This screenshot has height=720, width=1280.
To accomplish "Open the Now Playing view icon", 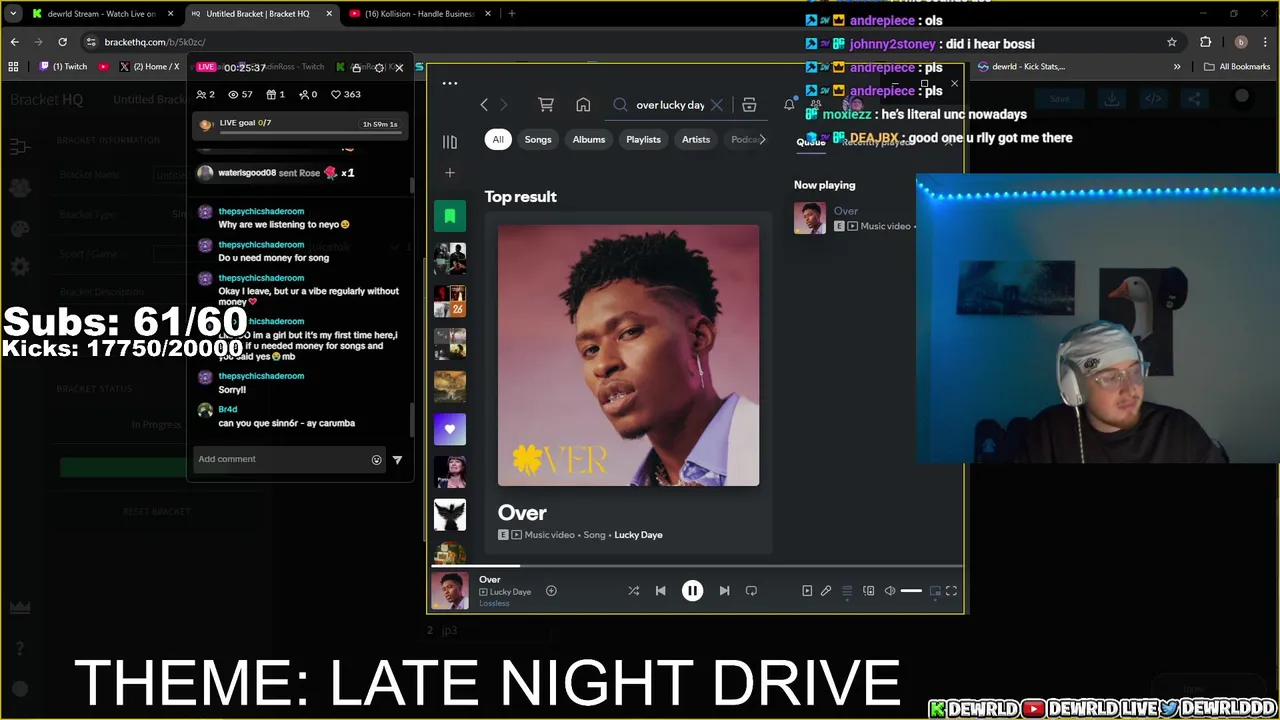I will coord(807,591).
